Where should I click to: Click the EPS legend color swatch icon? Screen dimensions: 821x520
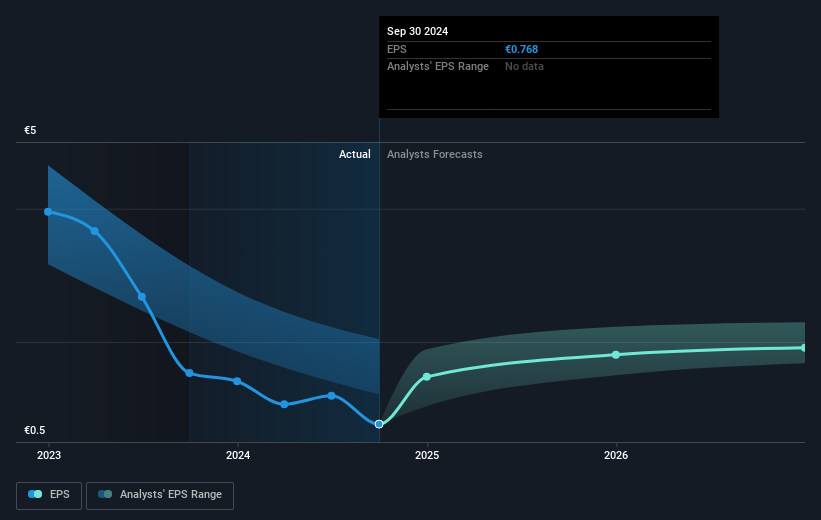(35, 494)
